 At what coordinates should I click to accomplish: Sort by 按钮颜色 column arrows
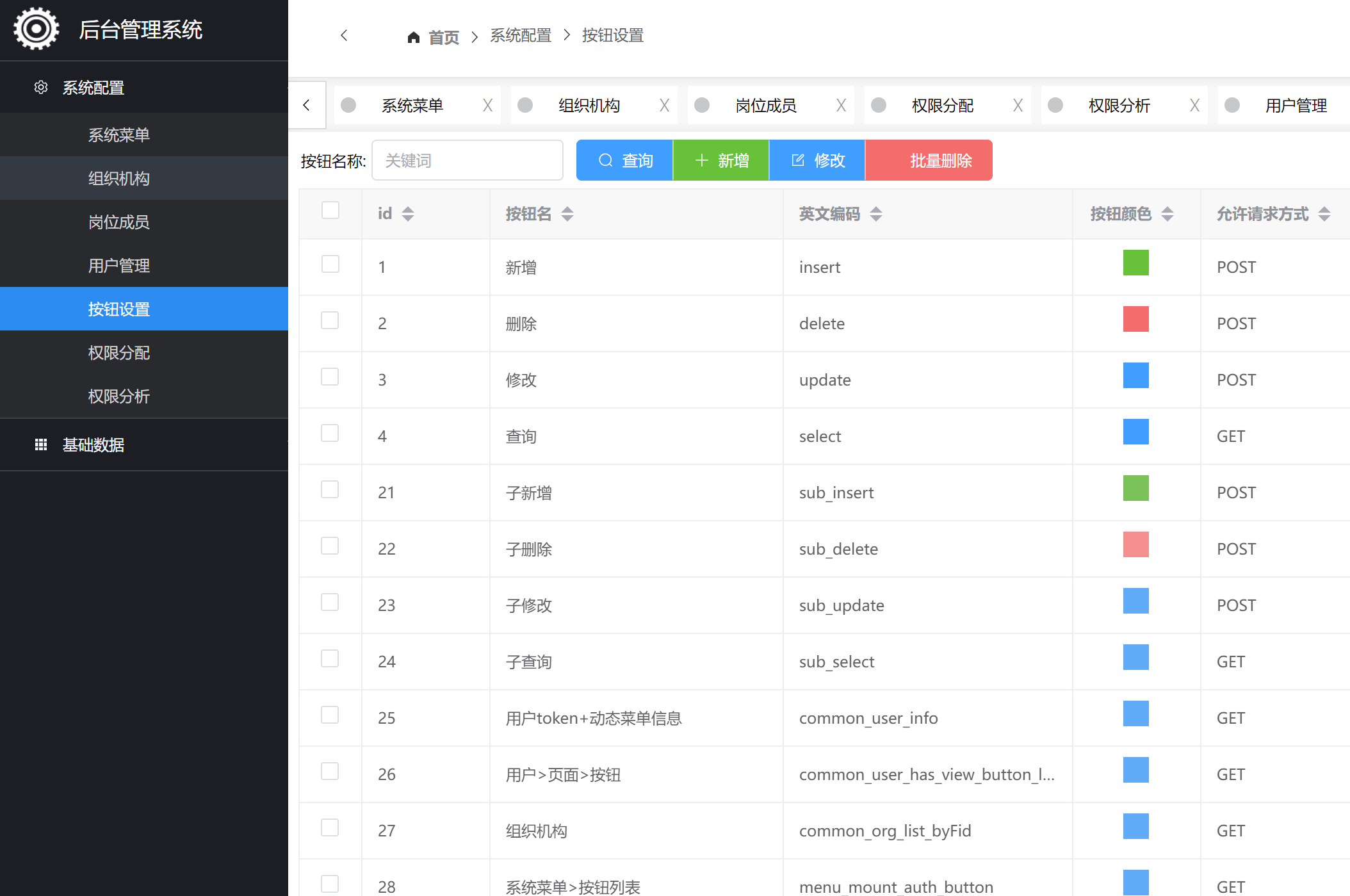click(x=1167, y=214)
